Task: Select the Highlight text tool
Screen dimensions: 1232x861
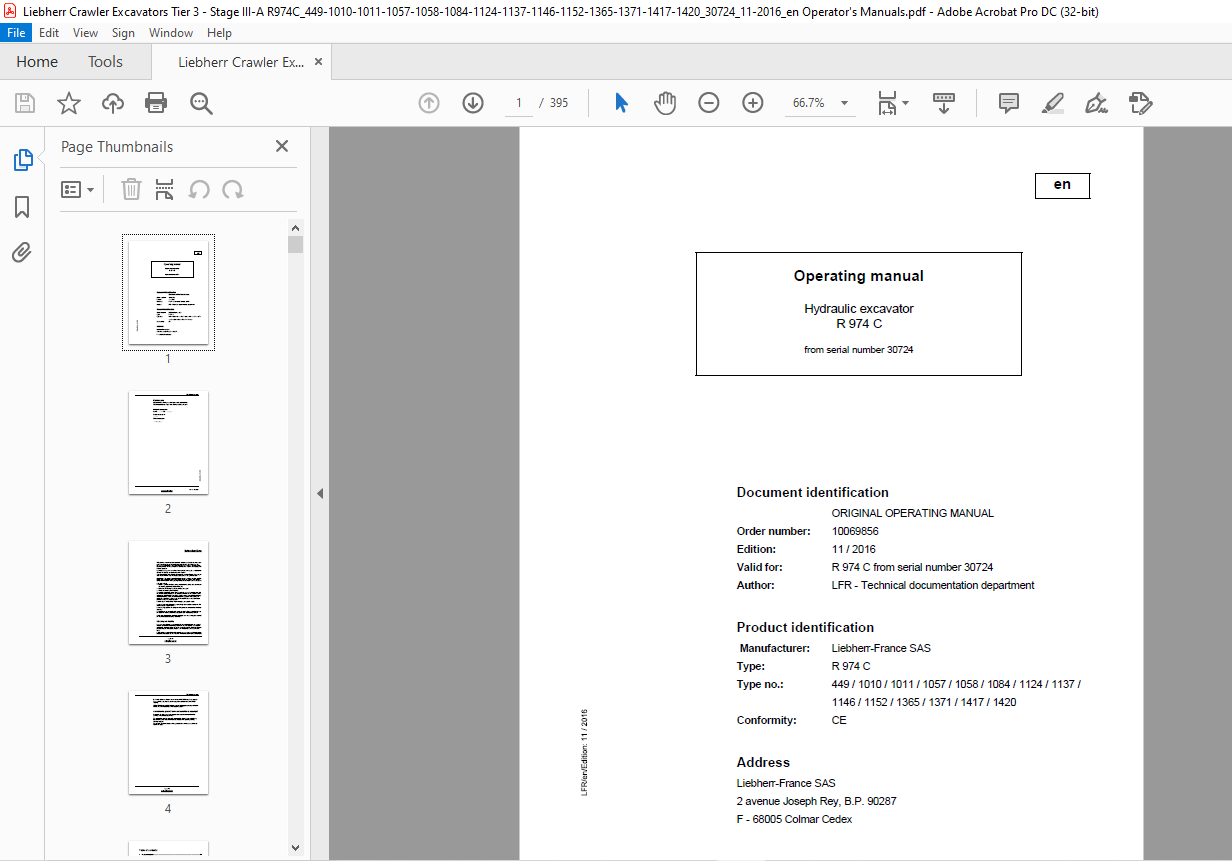Action: tap(1052, 103)
